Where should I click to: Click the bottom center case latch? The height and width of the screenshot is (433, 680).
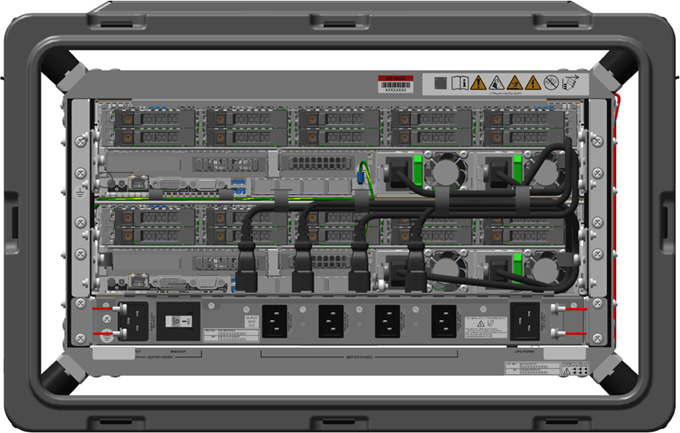[340, 423]
